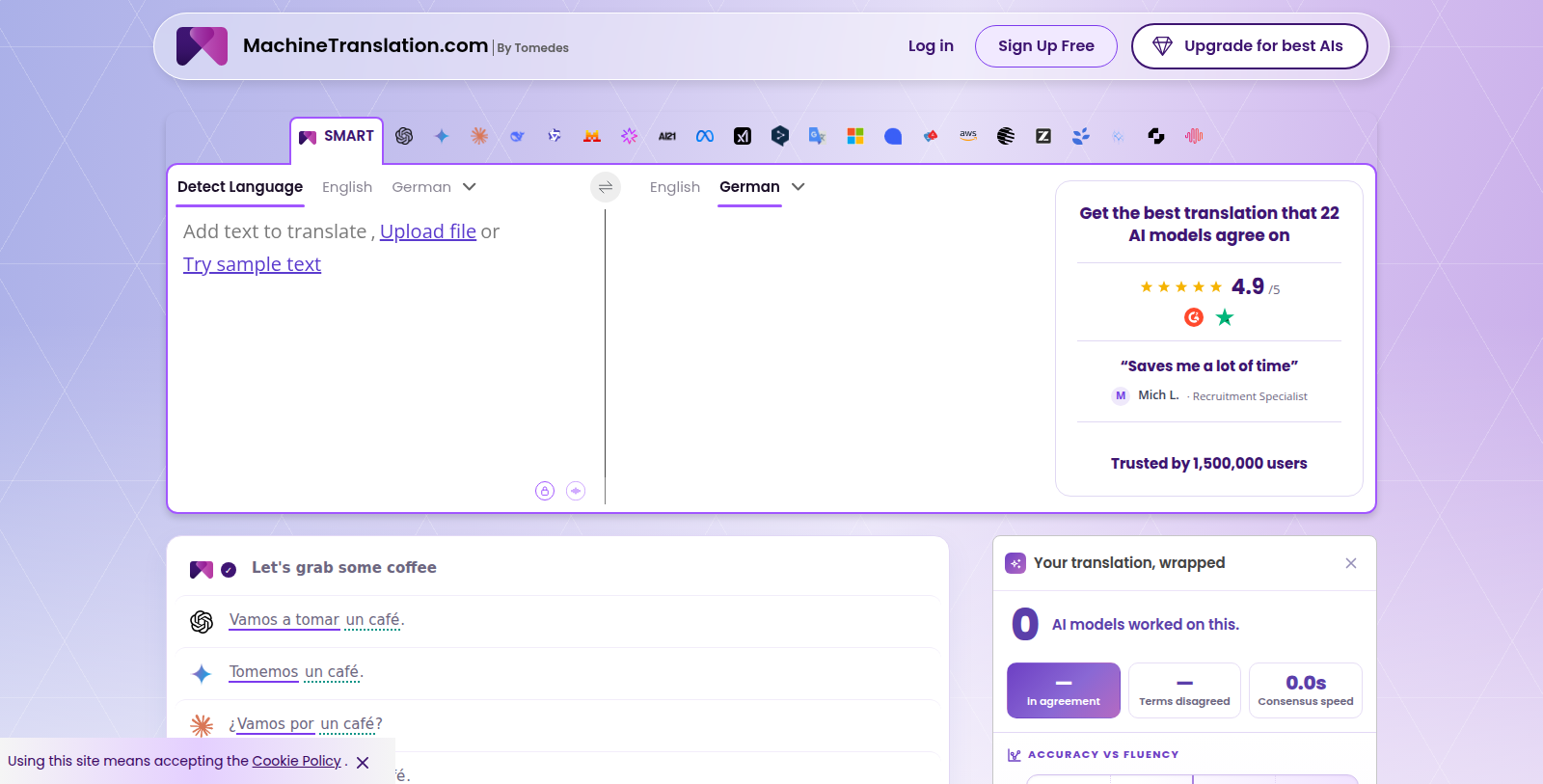Screen dimensions: 1543x784
Task: Click Upgrade for best AIs
Action: coord(1250,46)
